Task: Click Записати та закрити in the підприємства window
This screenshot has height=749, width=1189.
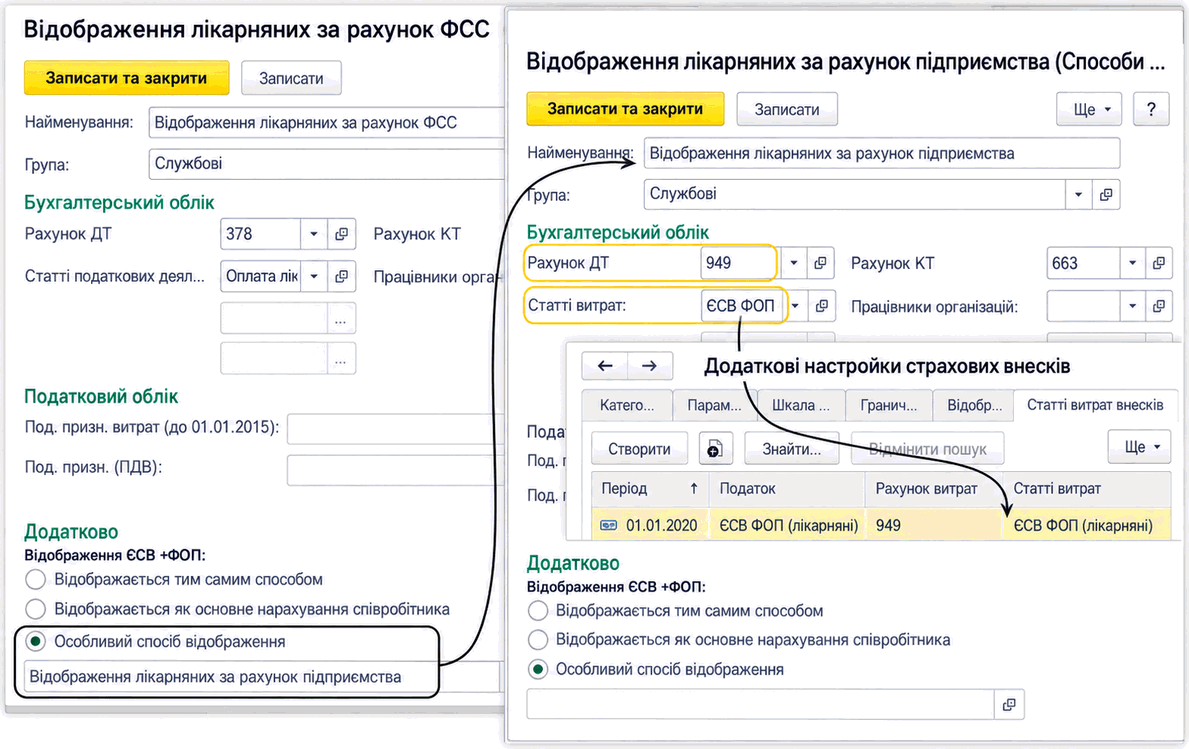Action: point(626,109)
